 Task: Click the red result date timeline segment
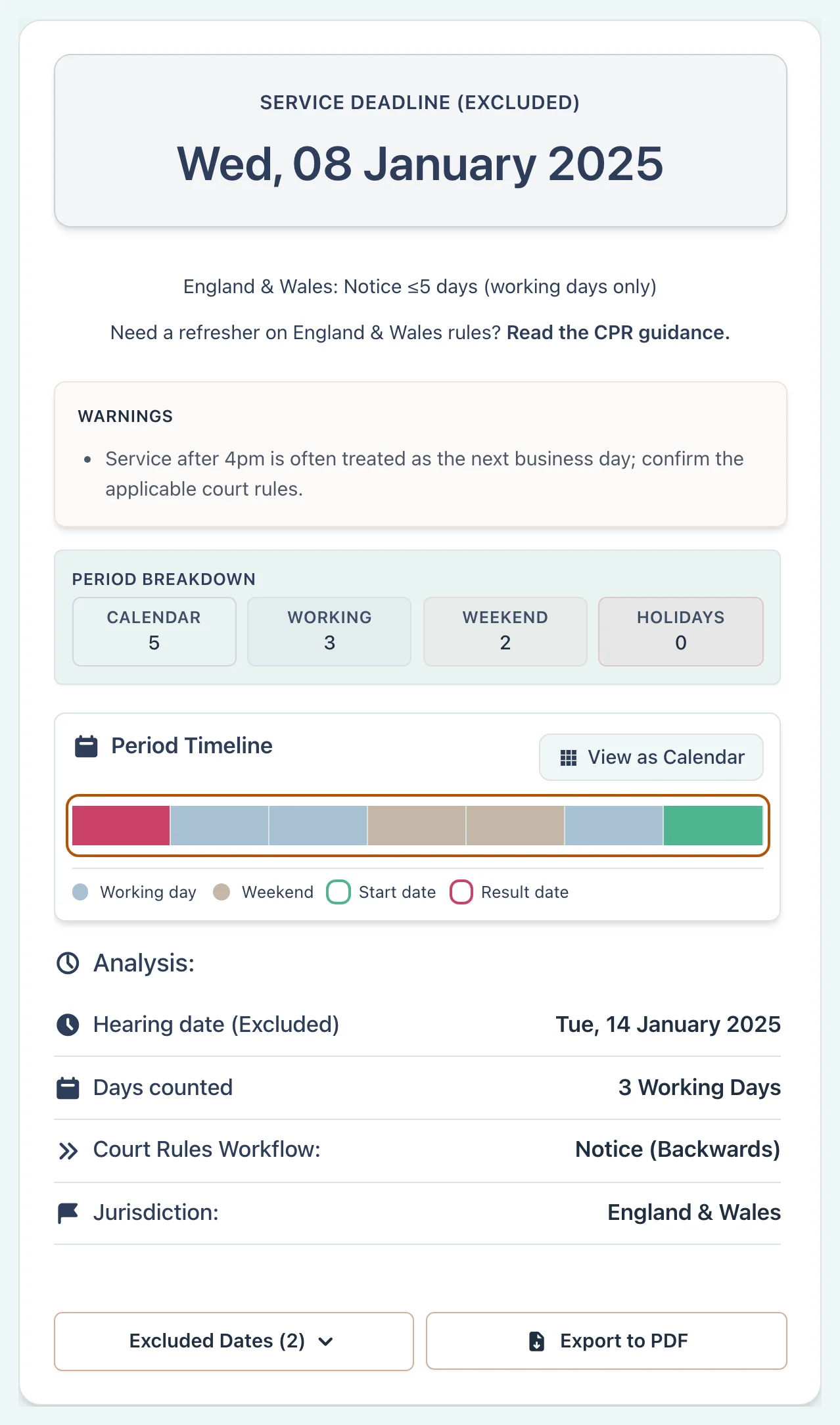pyautogui.click(x=121, y=826)
